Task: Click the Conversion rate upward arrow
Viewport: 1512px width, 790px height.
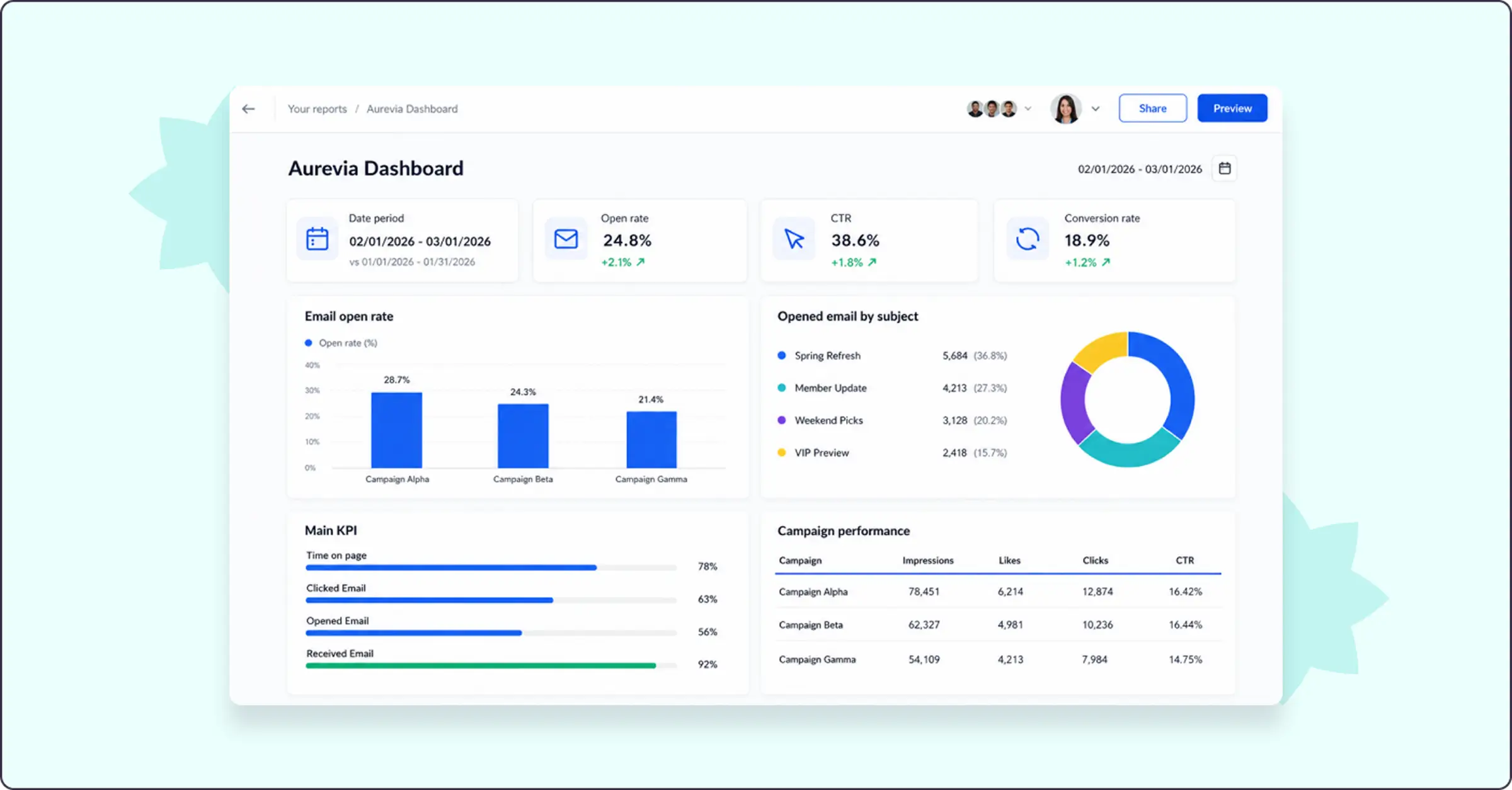Action: (x=1106, y=262)
